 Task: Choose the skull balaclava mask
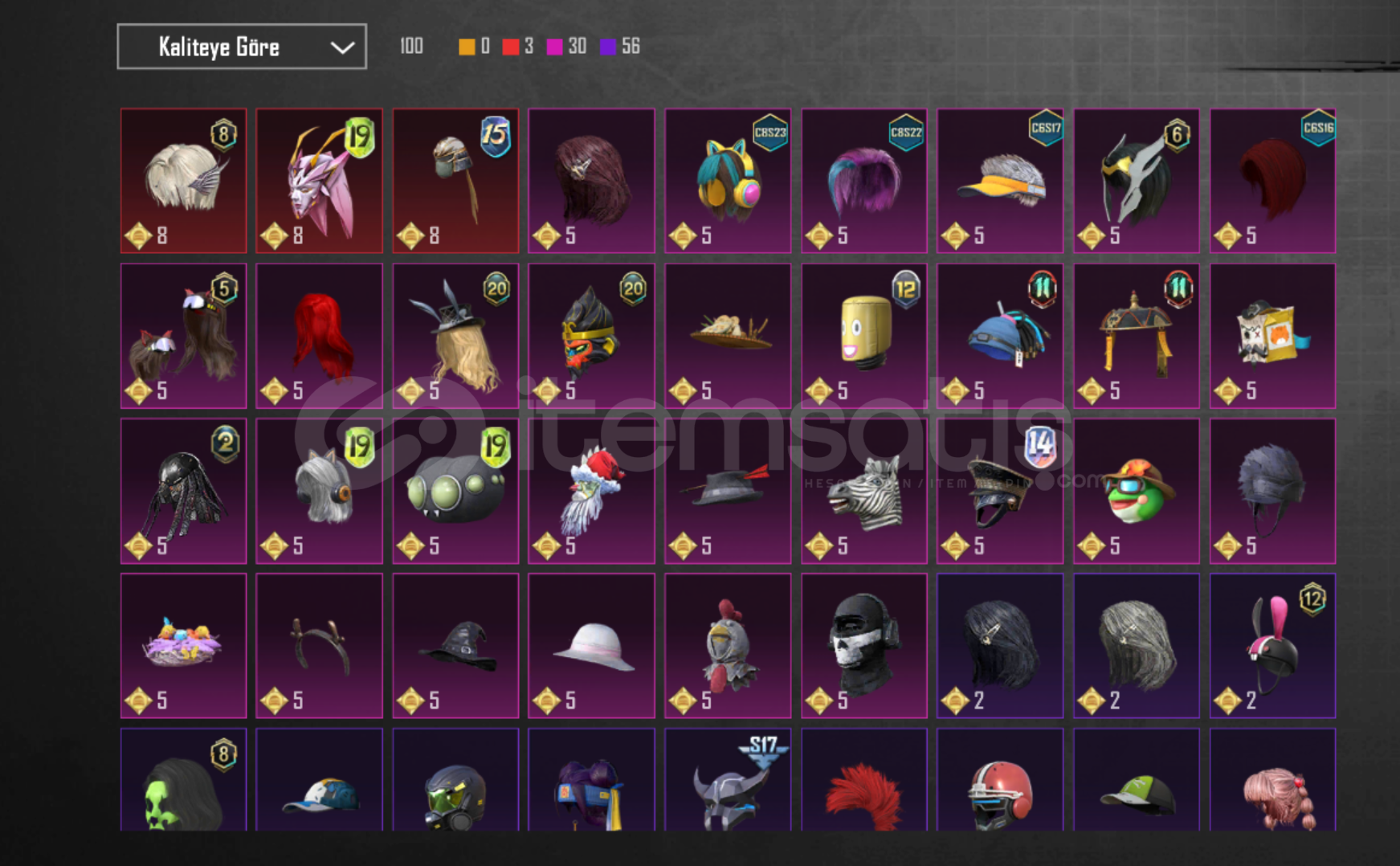click(x=864, y=646)
